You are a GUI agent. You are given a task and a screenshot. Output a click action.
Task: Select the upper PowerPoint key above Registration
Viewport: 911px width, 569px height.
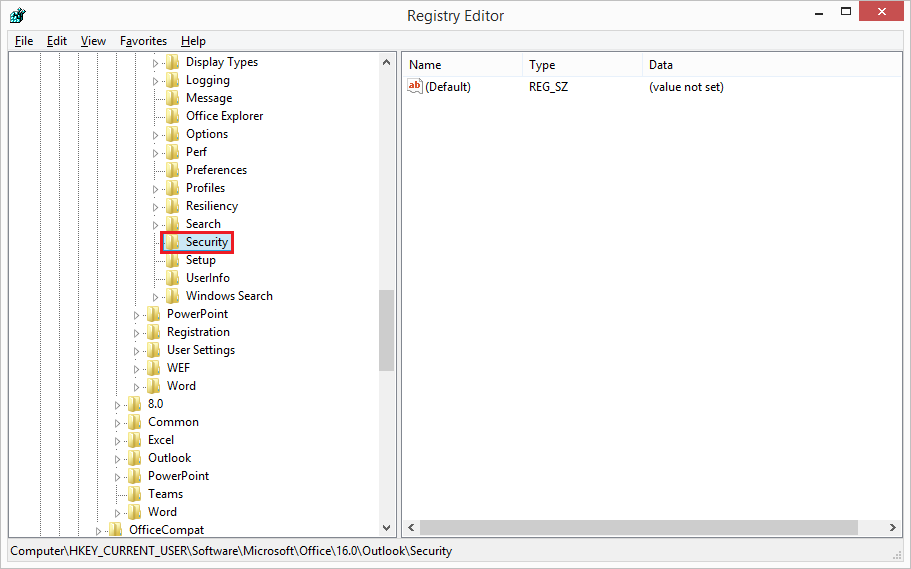pos(198,314)
